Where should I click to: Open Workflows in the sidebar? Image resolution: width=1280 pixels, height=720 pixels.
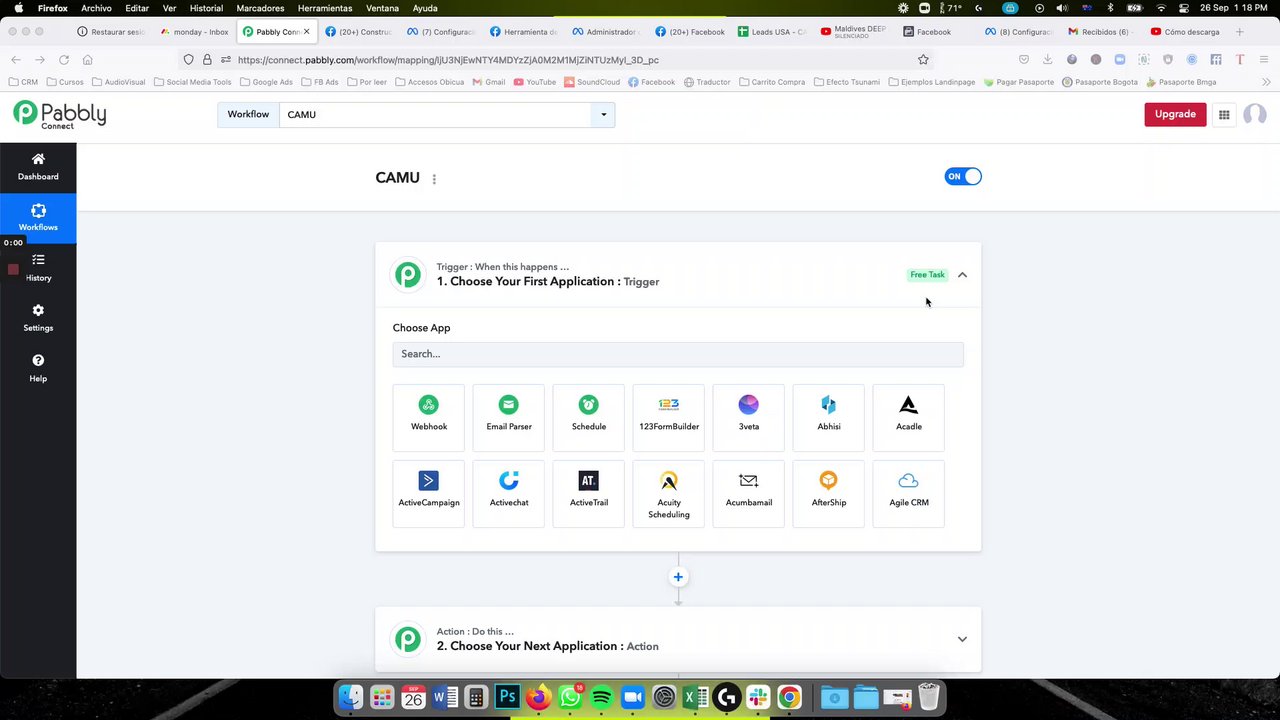[38, 217]
